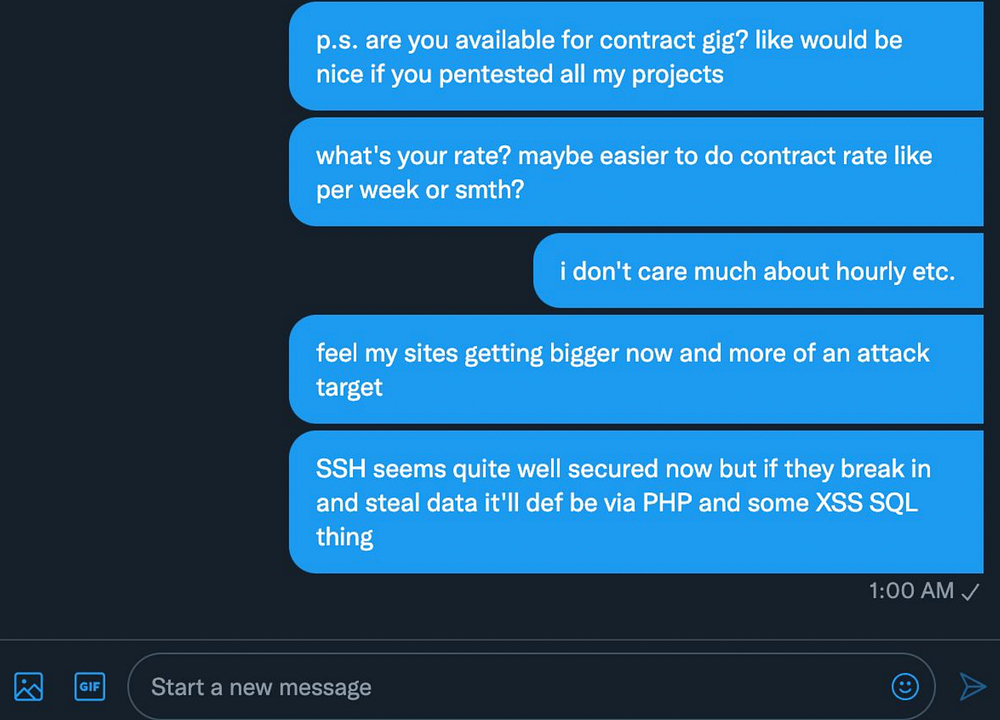Click the send message arrow icon
The height and width of the screenshot is (720, 1000).
[973, 687]
